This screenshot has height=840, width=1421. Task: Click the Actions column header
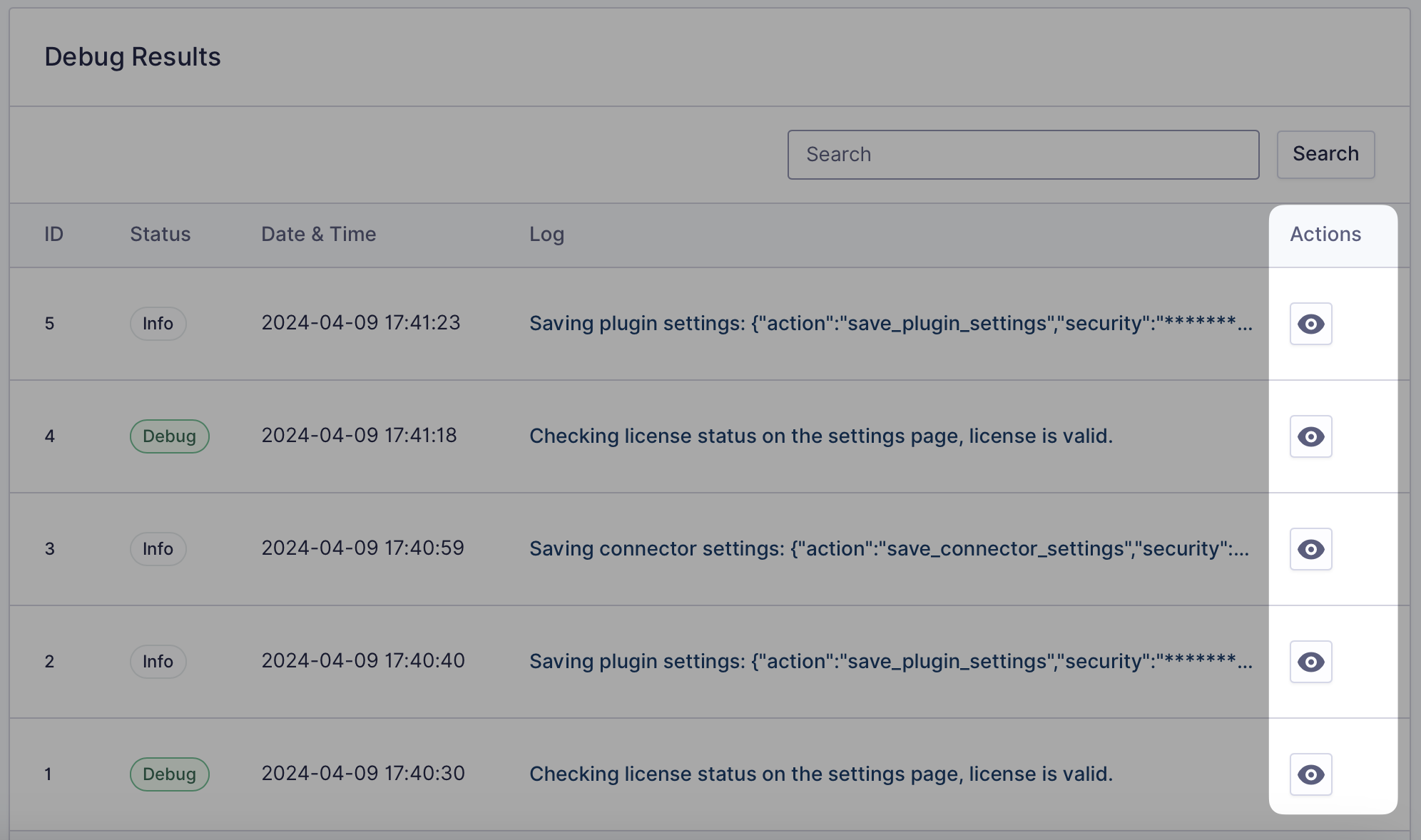tap(1325, 234)
